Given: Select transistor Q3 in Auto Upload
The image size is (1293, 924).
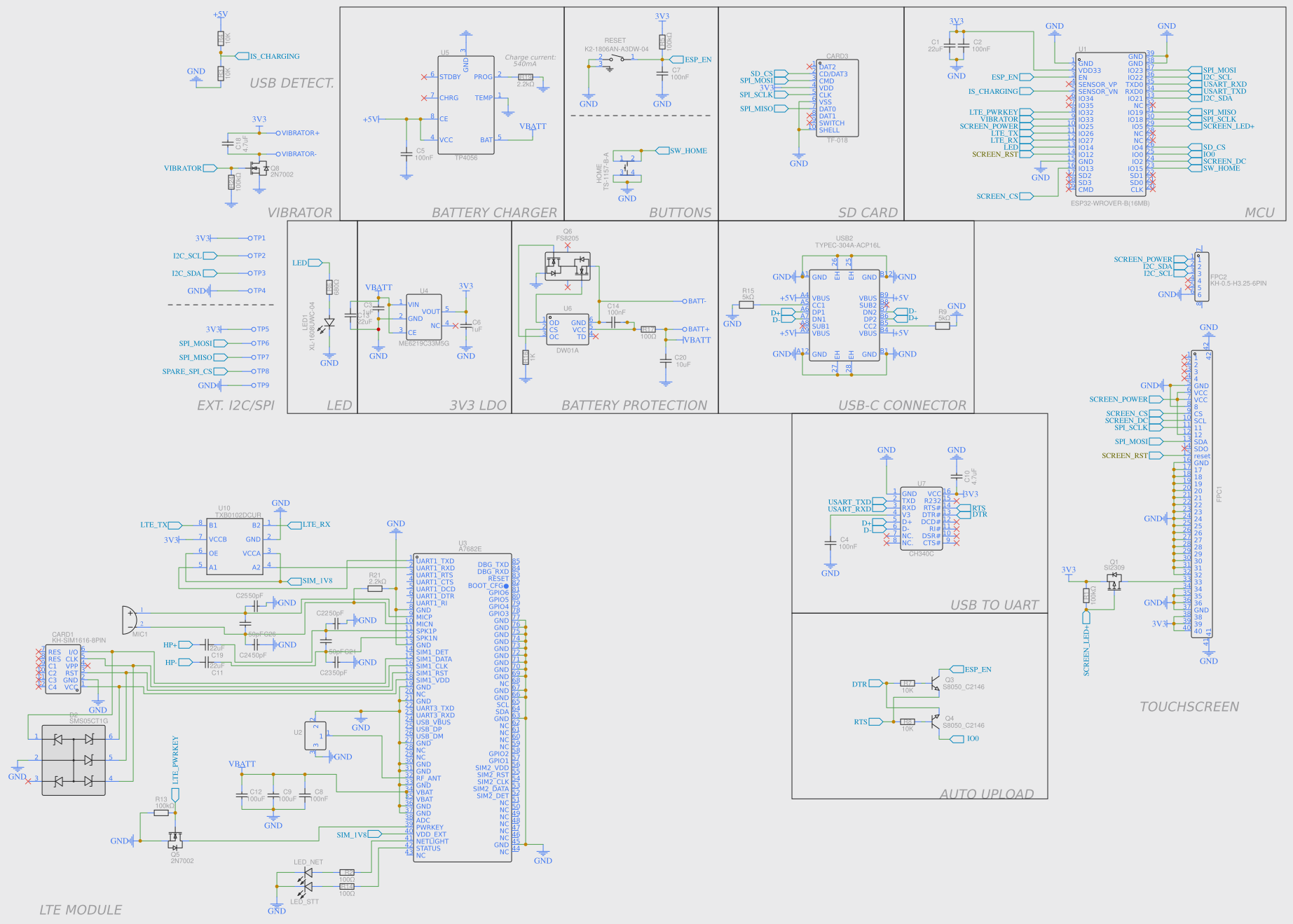Looking at the screenshot, I should 935,683.
